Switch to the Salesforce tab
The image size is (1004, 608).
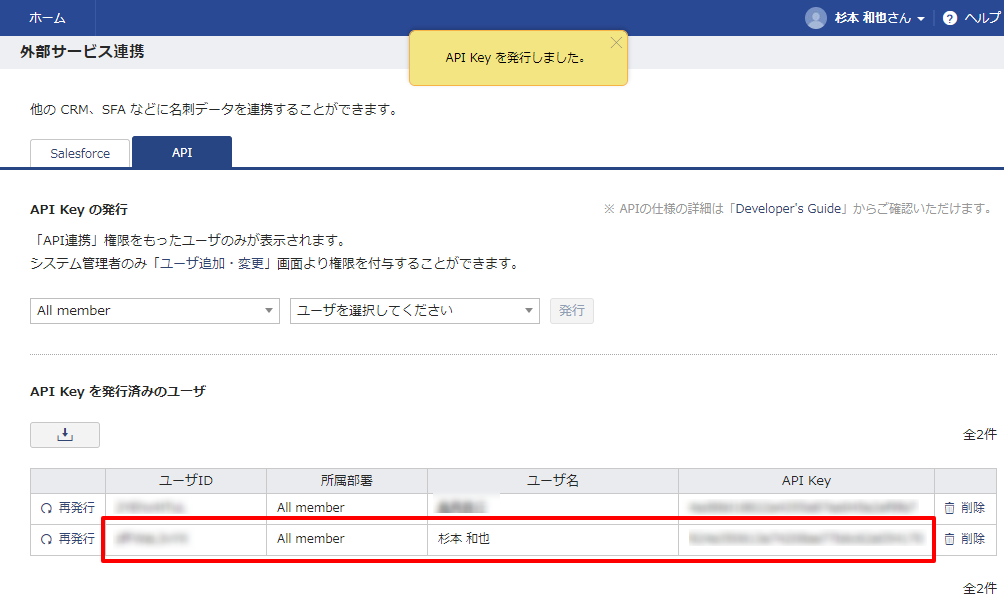click(x=79, y=153)
